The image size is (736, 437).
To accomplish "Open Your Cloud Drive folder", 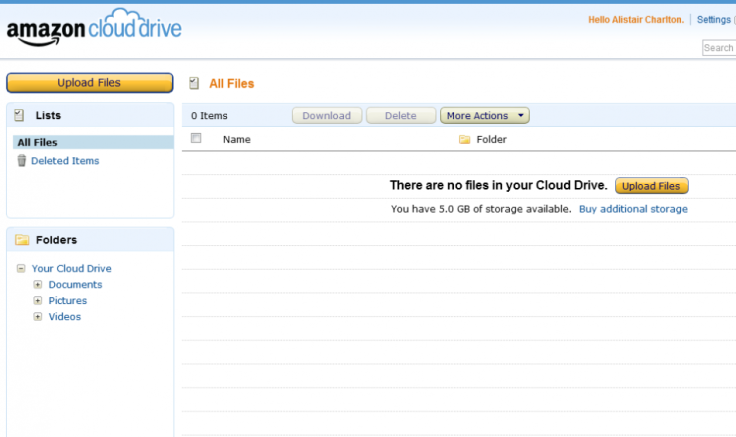I will pyautogui.click(x=71, y=268).
